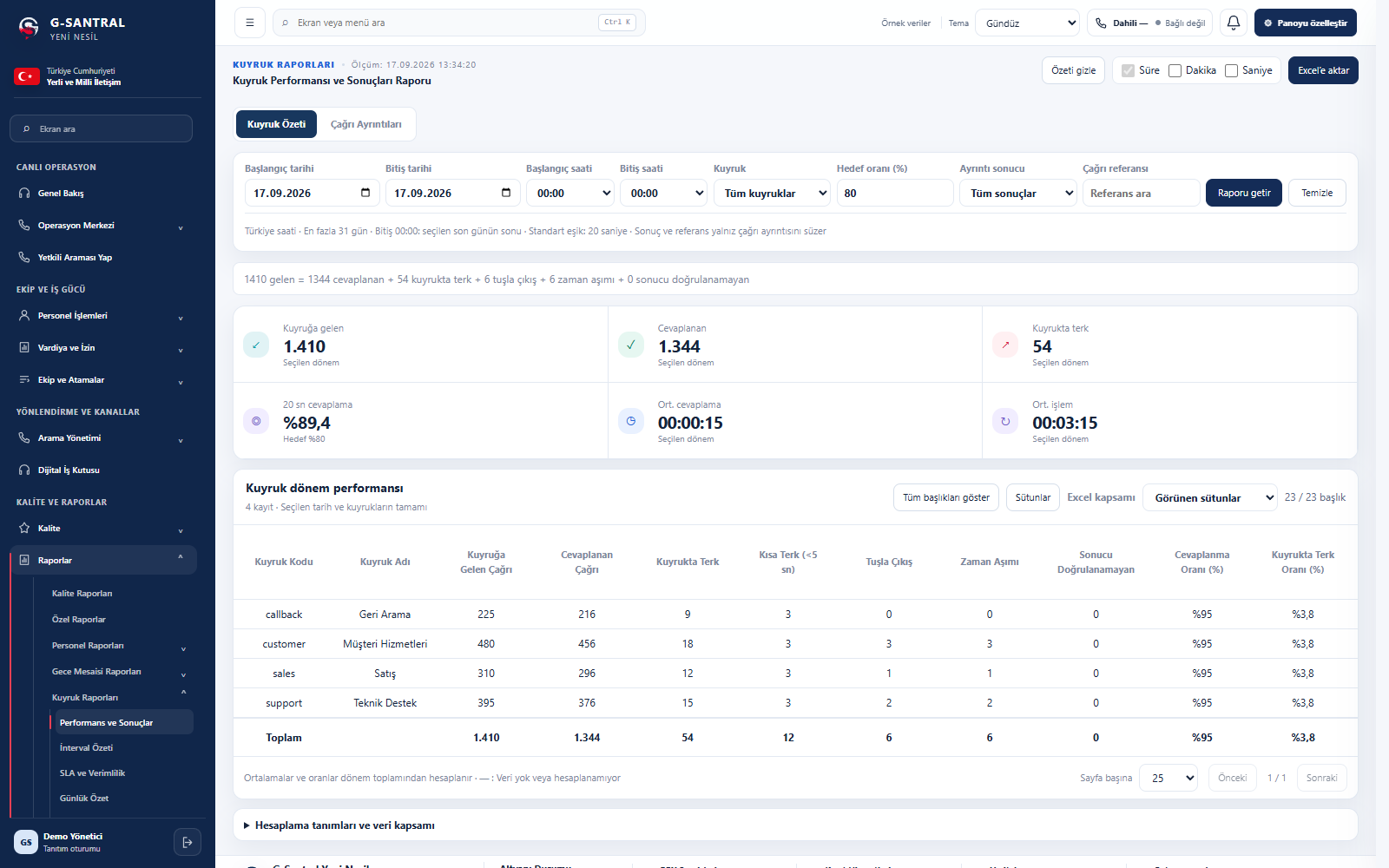1389x868 pixels.
Task: Open the Tema dropdown set to Gündüz
Action: click(x=1028, y=23)
